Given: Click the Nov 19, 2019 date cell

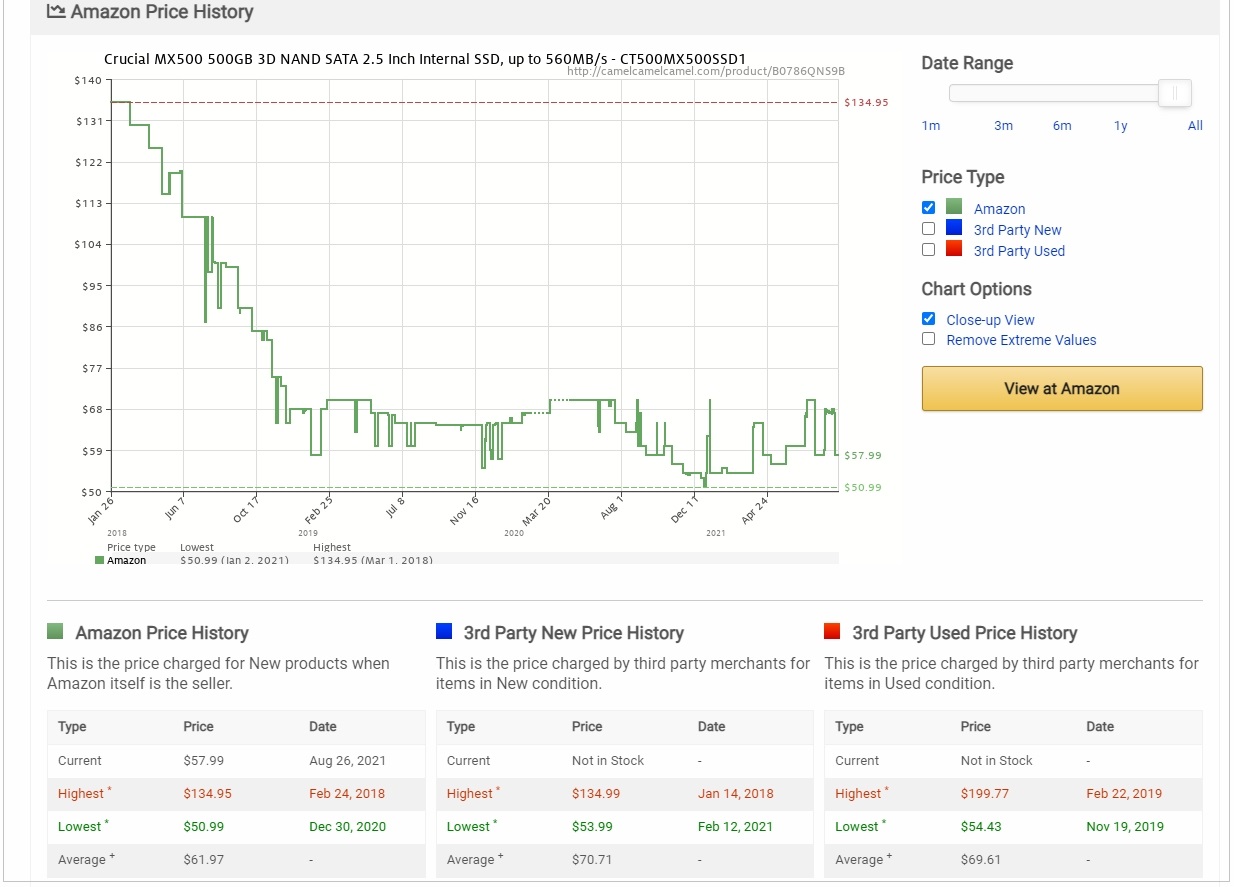Looking at the screenshot, I should coord(1125,826).
